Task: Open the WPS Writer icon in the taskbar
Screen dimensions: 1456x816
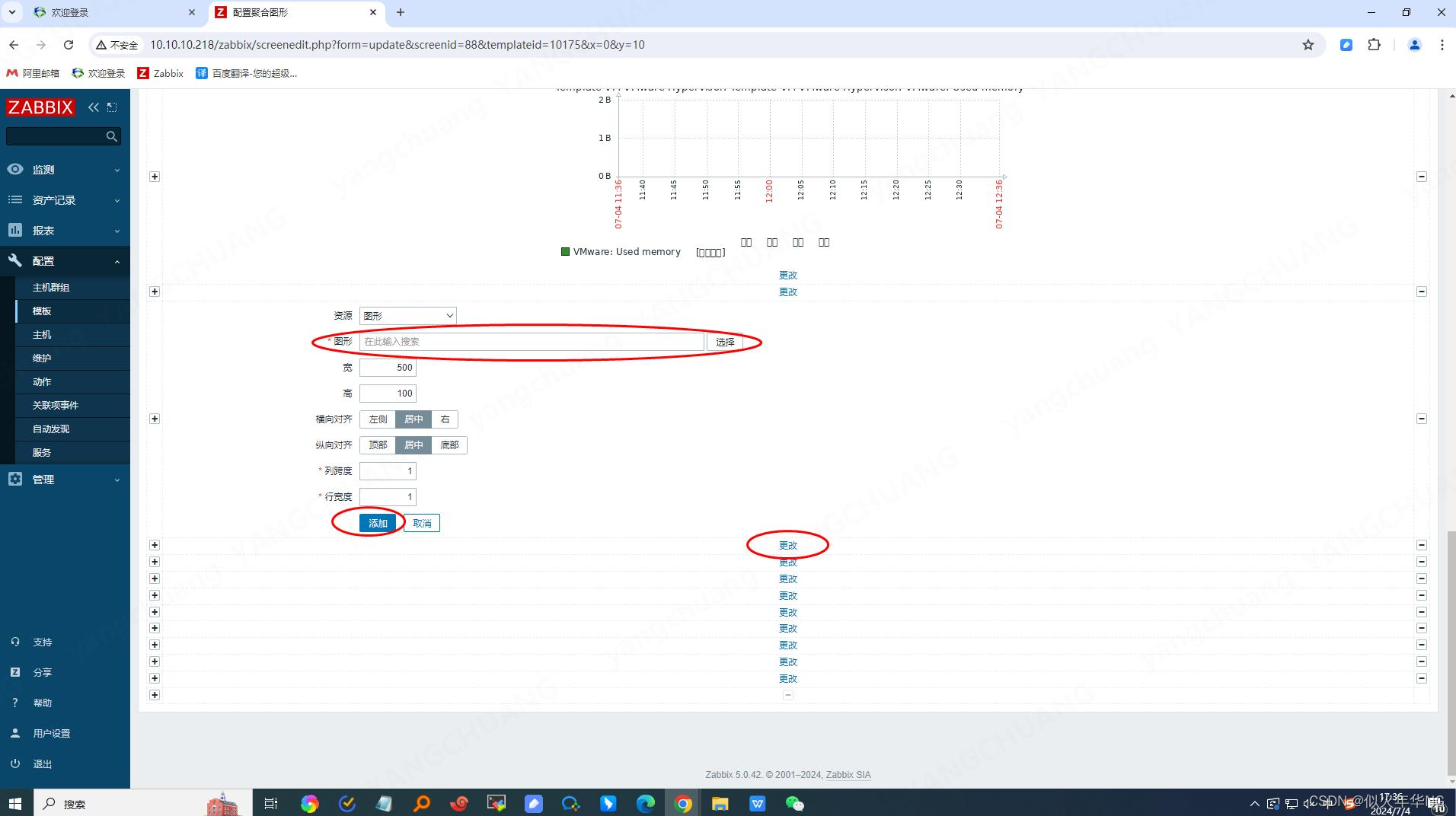Action: 758,804
